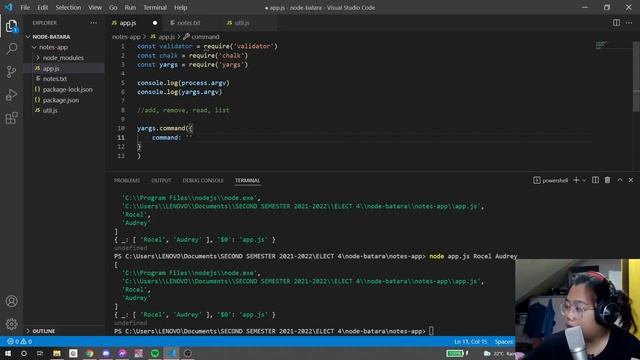Image resolution: width=640 pixels, height=360 pixels.
Task: Split the editor to the right
Action: pos(616,23)
